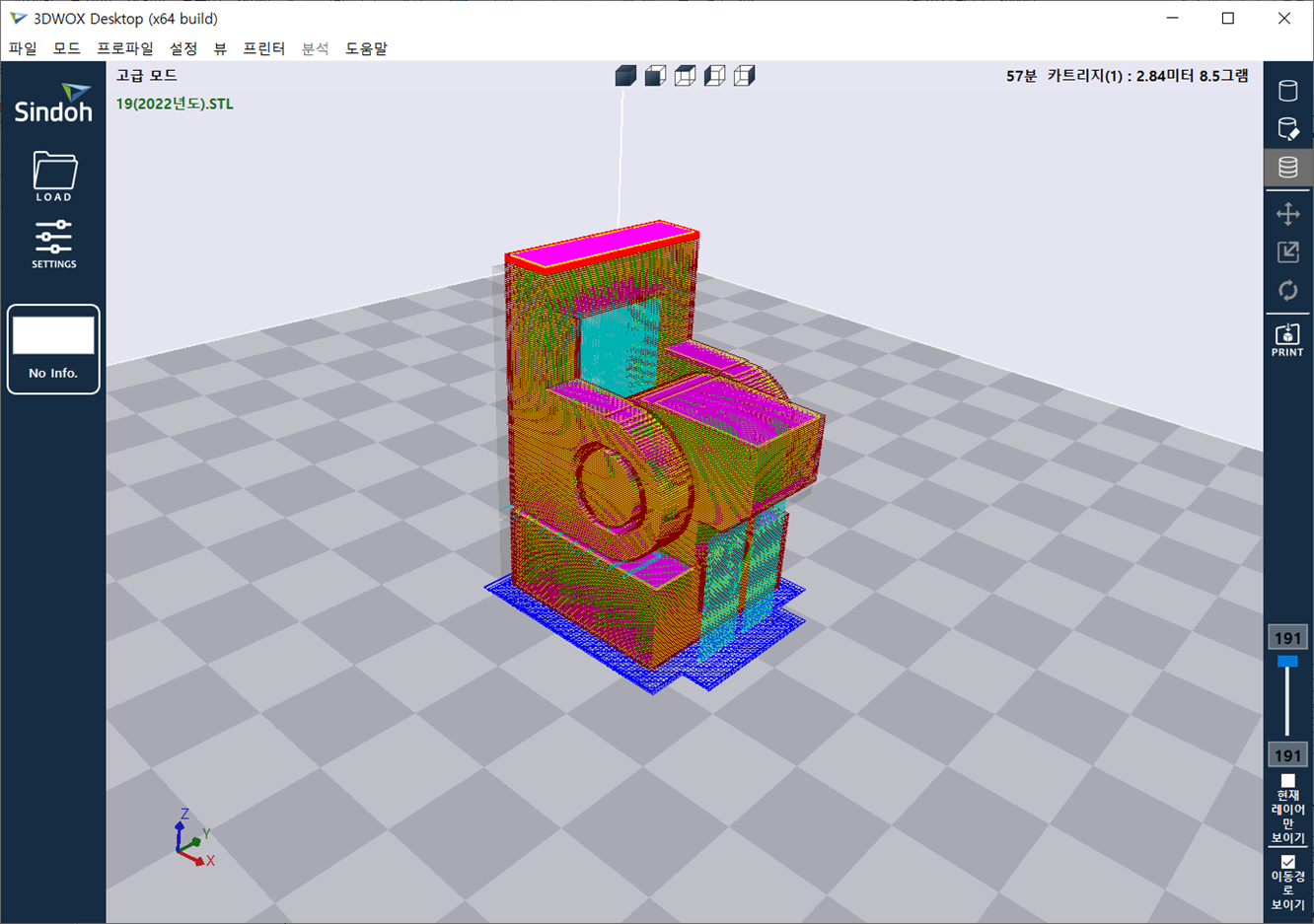Activate the Rotate tool icon
Image resolution: width=1314 pixels, height=924 pixels.
[x=1287, y=291]
